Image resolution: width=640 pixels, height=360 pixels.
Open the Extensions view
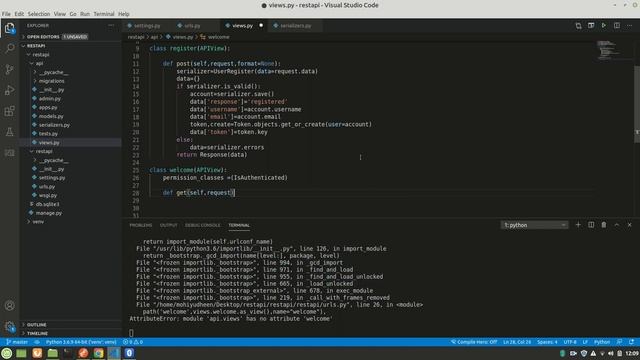tap(9, 111)
